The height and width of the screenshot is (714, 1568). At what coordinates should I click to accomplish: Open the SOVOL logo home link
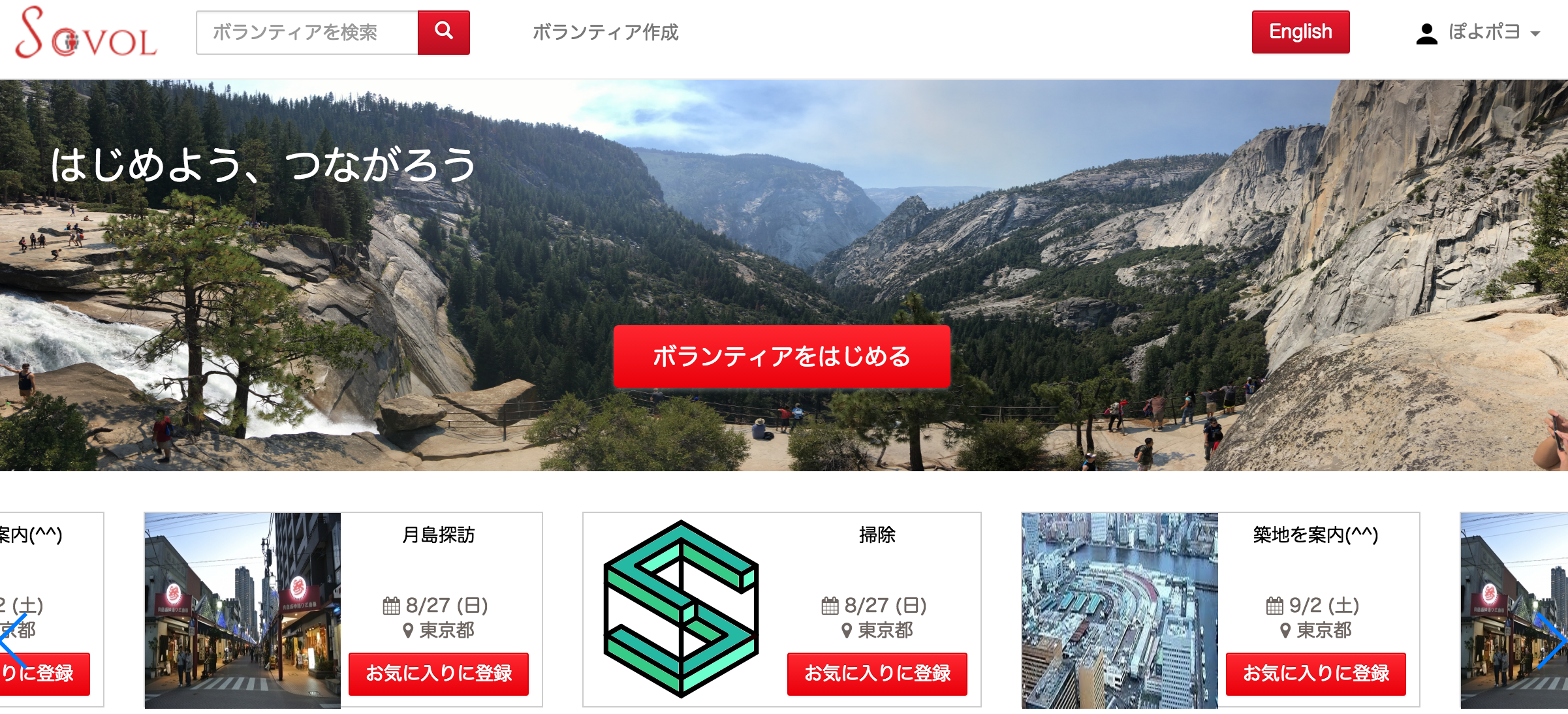click(86, 33)
